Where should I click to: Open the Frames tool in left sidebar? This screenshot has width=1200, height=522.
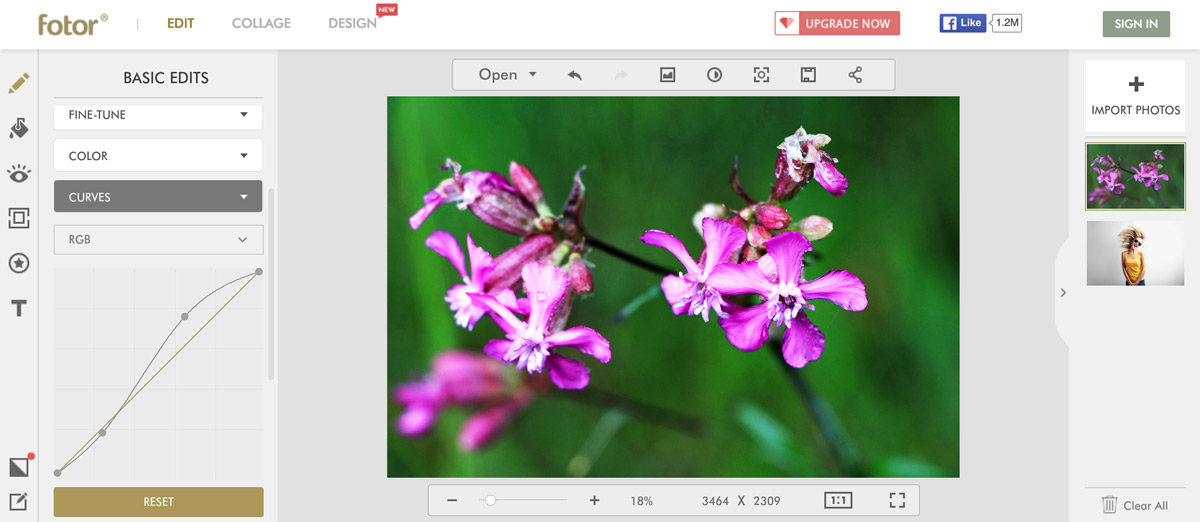(x=18, y=218)
